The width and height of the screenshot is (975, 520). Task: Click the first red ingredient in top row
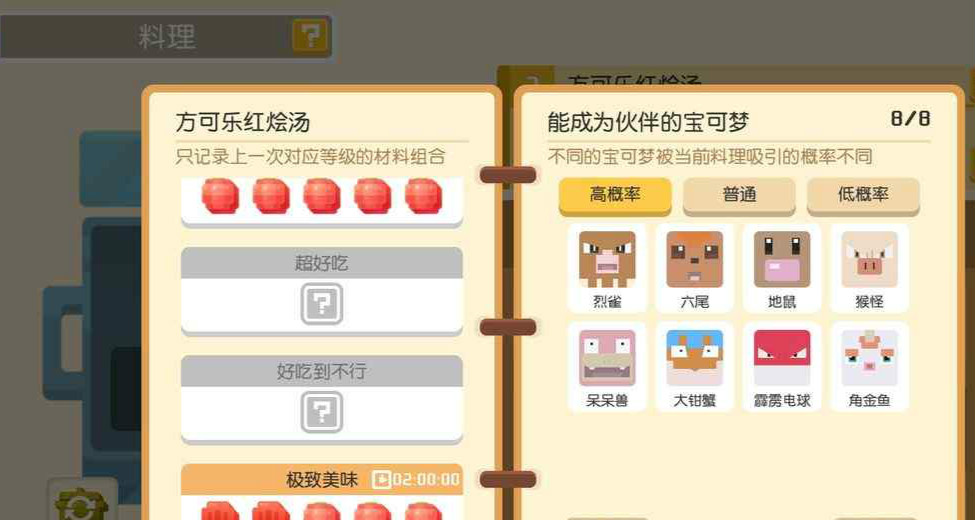[x=220, y=196]
